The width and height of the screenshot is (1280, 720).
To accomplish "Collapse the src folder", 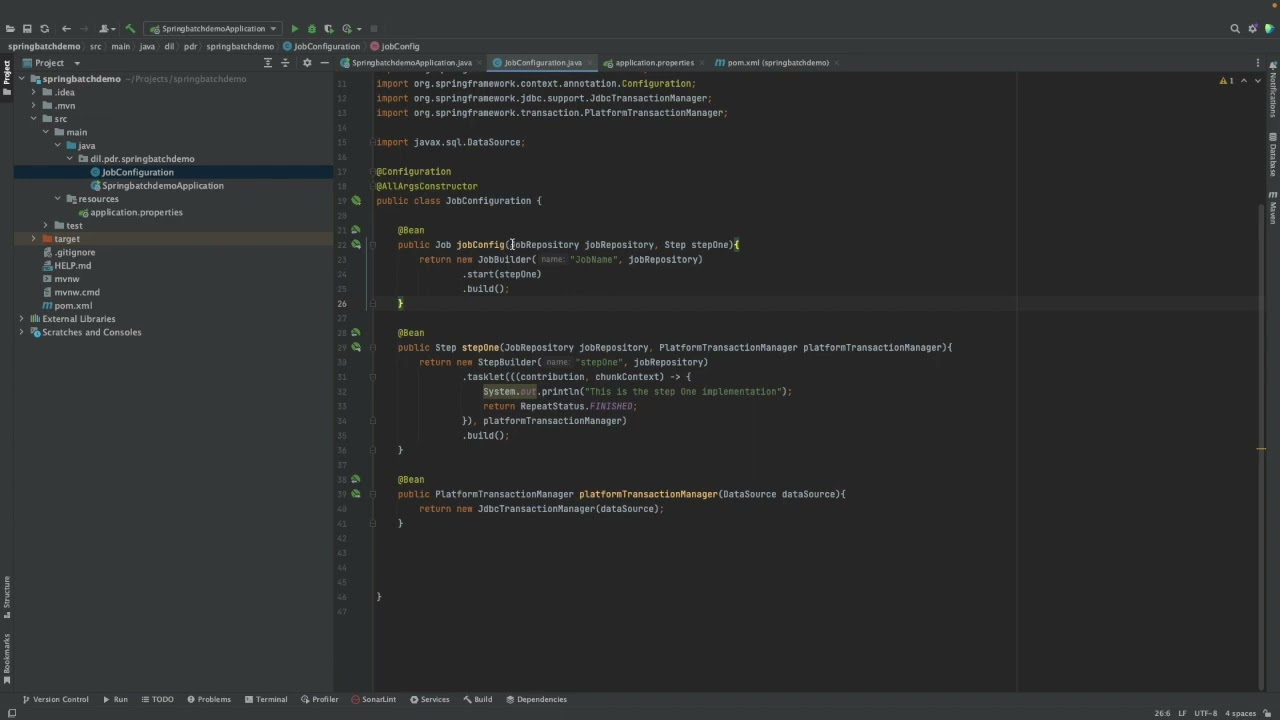I will tap(33, 119).
